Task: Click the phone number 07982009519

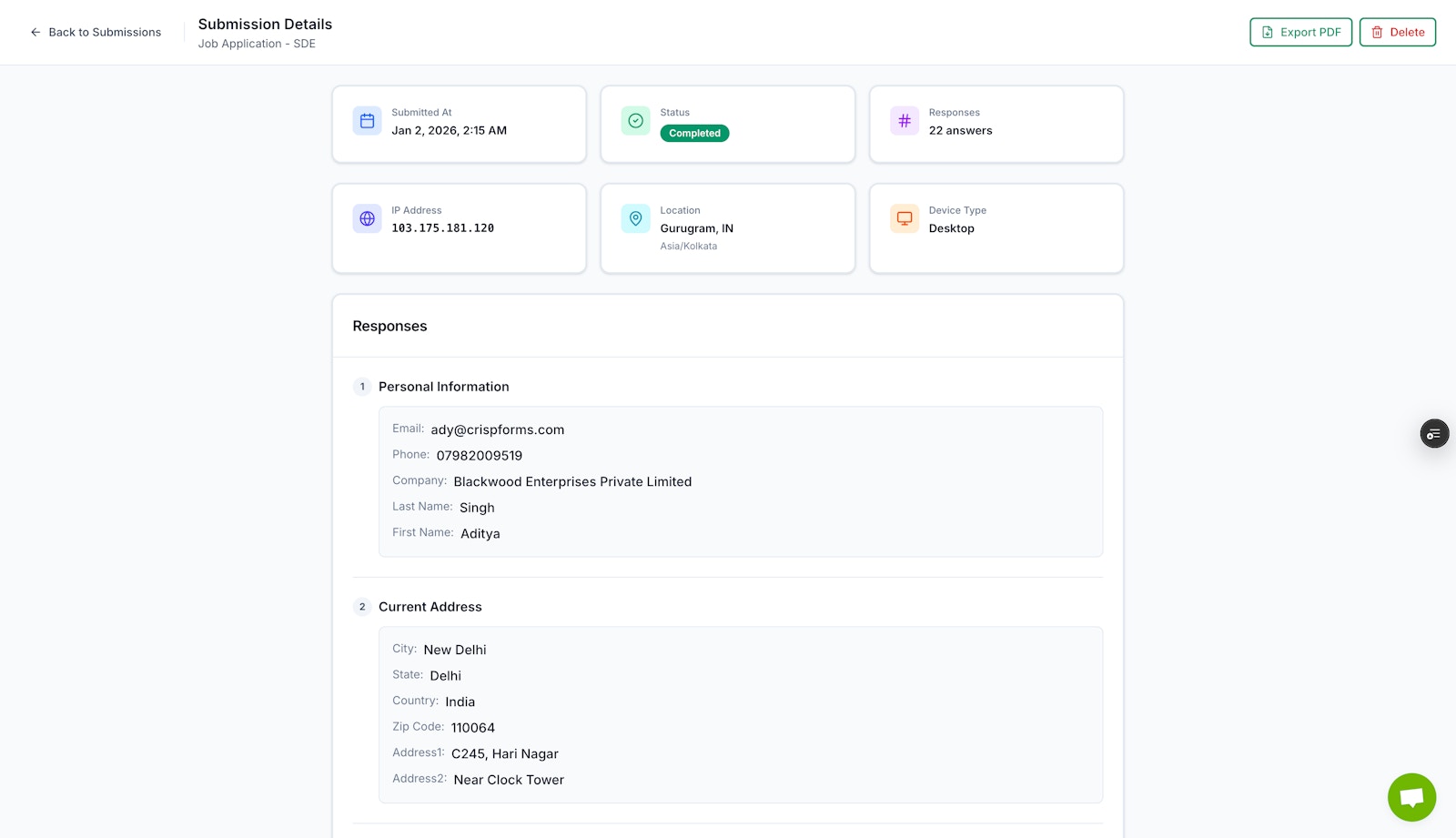Action: pos(480,456)
